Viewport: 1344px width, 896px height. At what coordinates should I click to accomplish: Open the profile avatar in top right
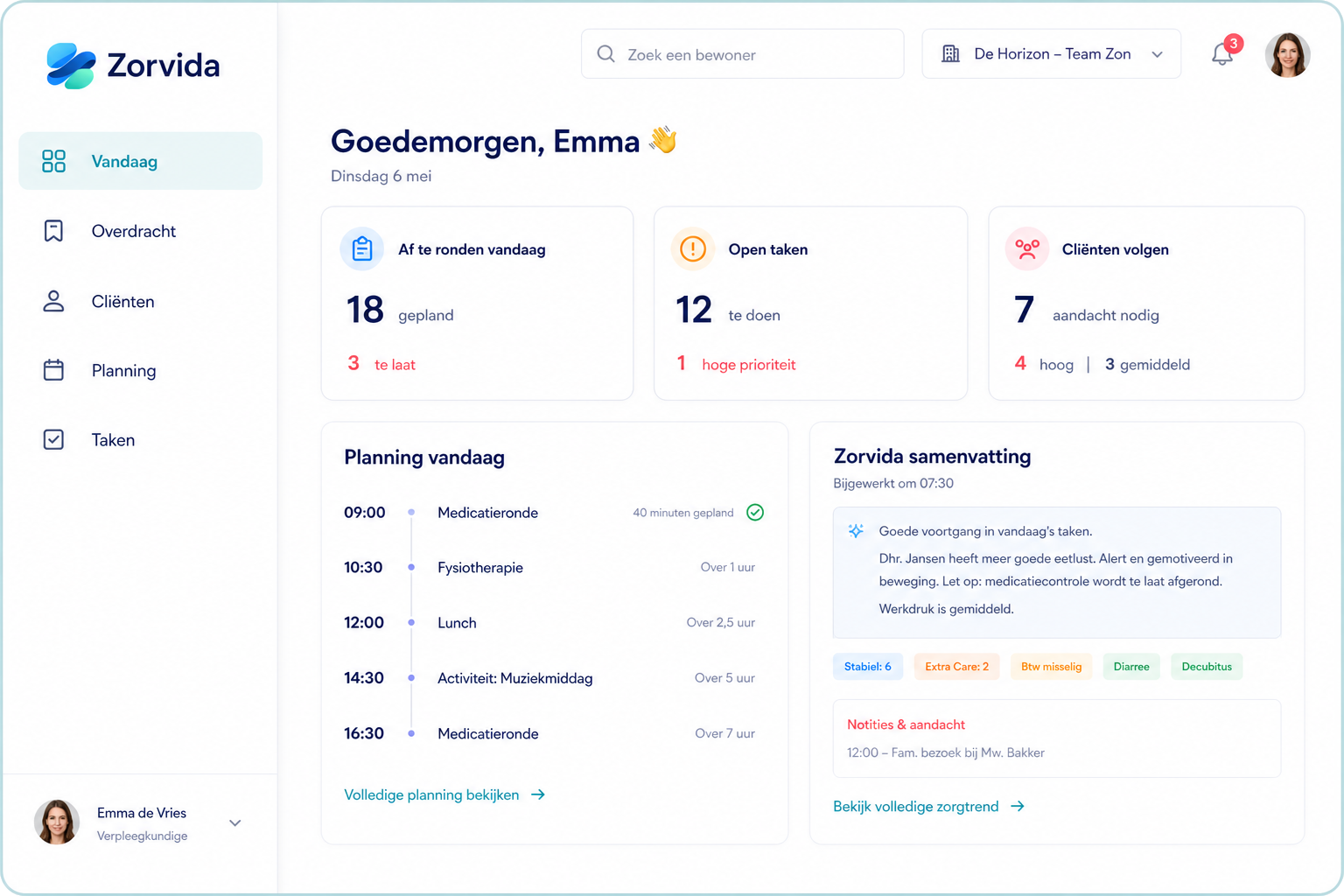pyautogui.click(x=1287, y=55)
